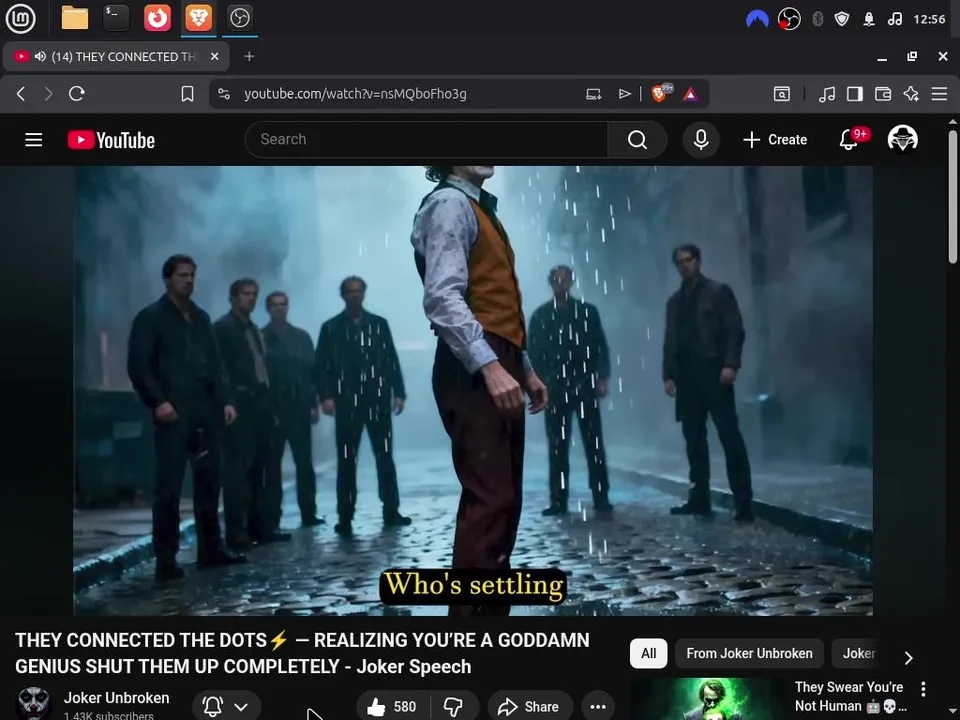Toggle the browser sidebar panel

[x=855, y=94]
